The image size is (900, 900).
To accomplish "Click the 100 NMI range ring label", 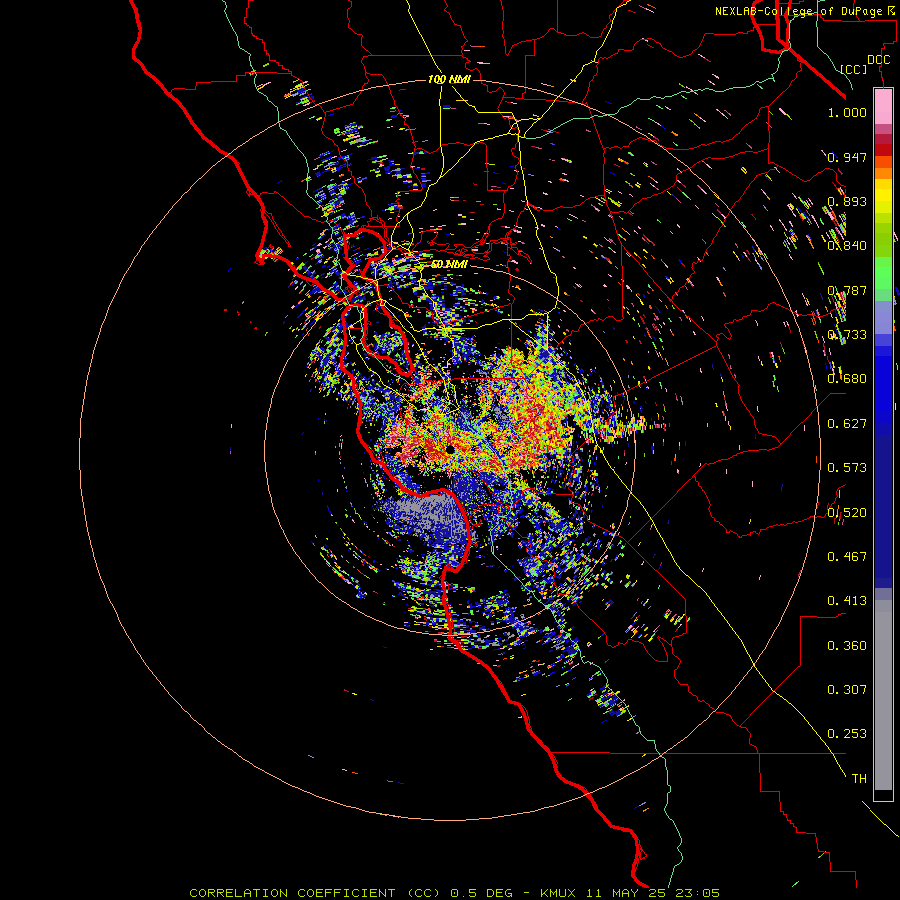I will click(x=449, y=79).
